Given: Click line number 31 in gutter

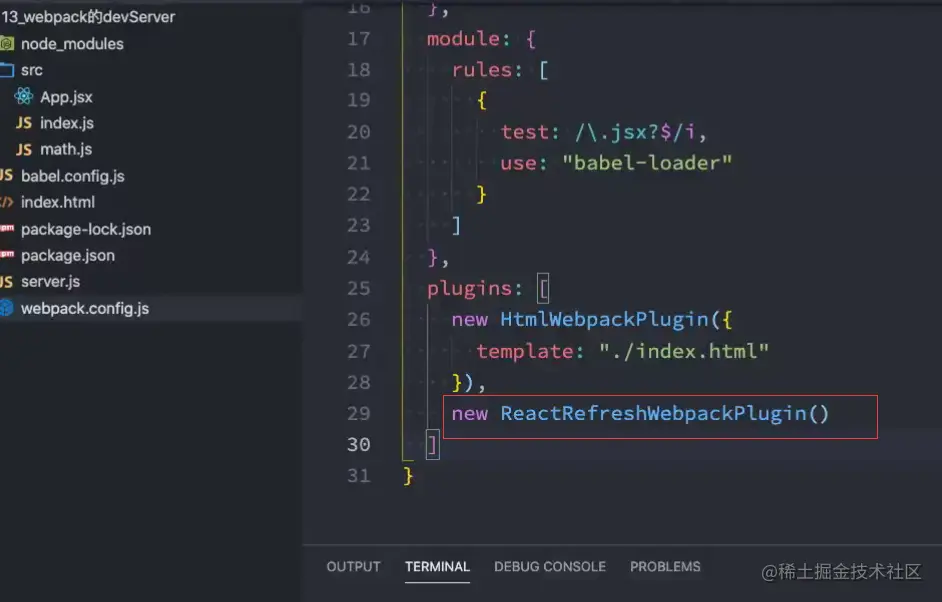Looking at the screenshot, I should 359,476.
